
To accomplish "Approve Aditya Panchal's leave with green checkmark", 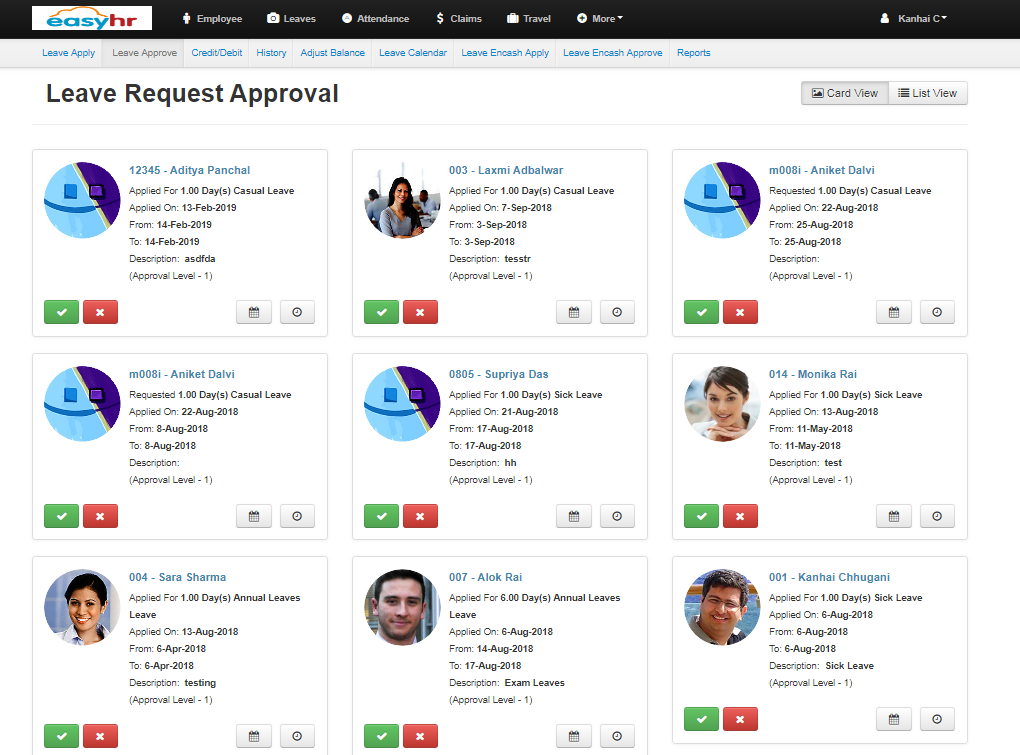I will coord(61,312).
